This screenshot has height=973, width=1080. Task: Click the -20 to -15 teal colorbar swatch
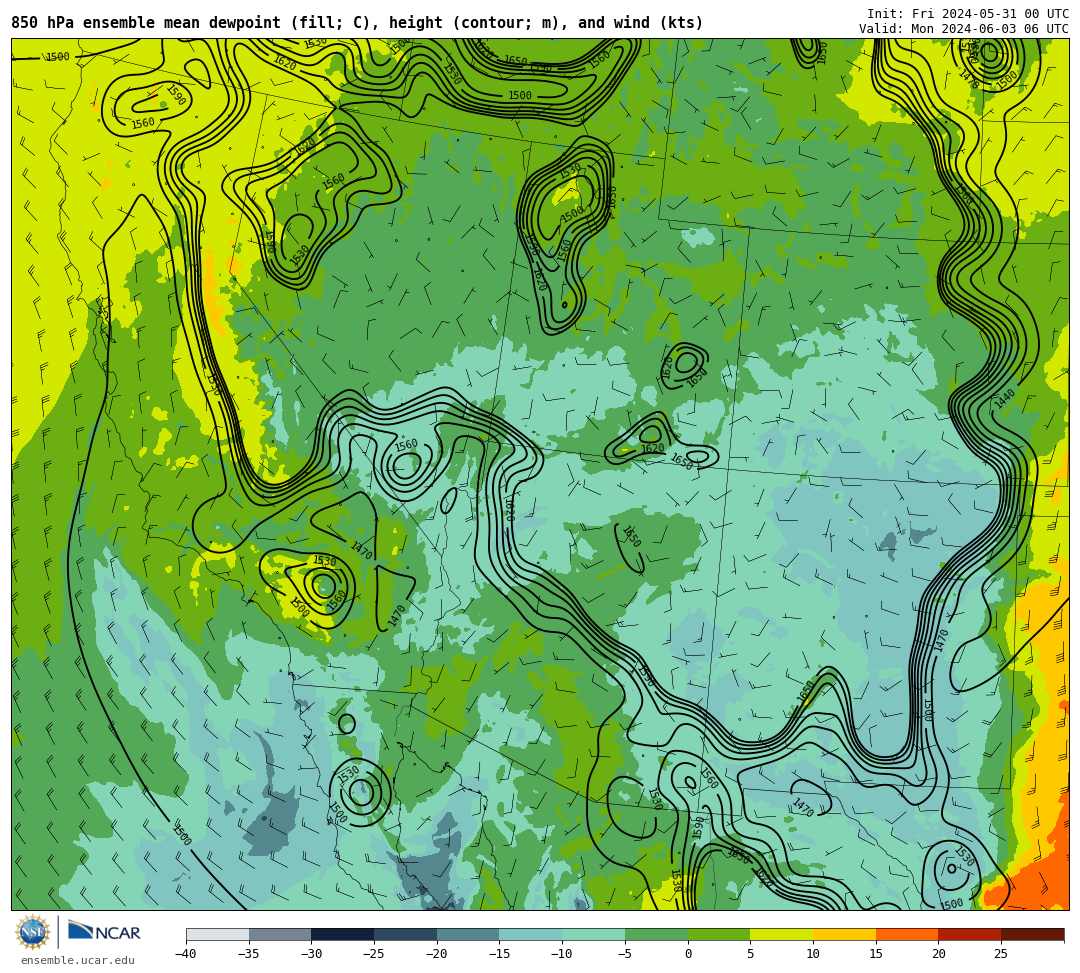tap(468, 934)
